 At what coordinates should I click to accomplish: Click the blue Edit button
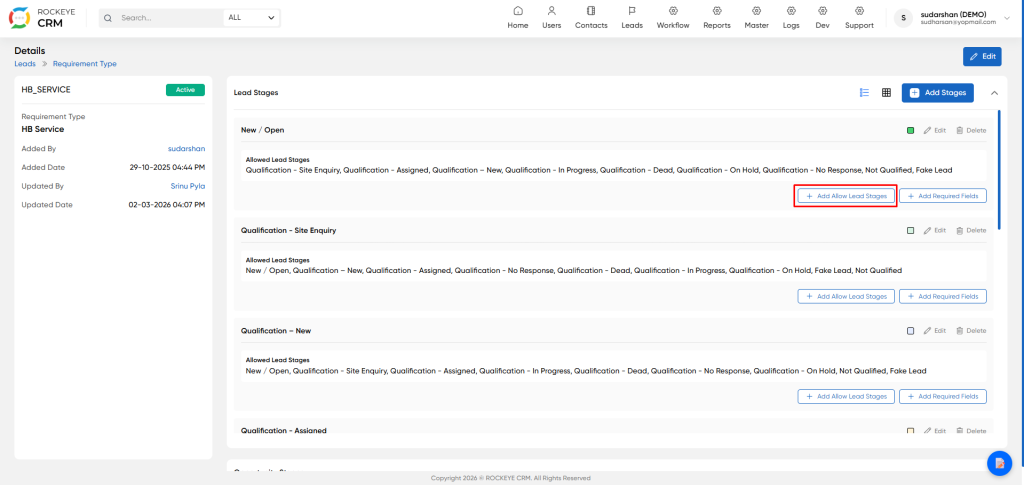(x=982, y=57)
